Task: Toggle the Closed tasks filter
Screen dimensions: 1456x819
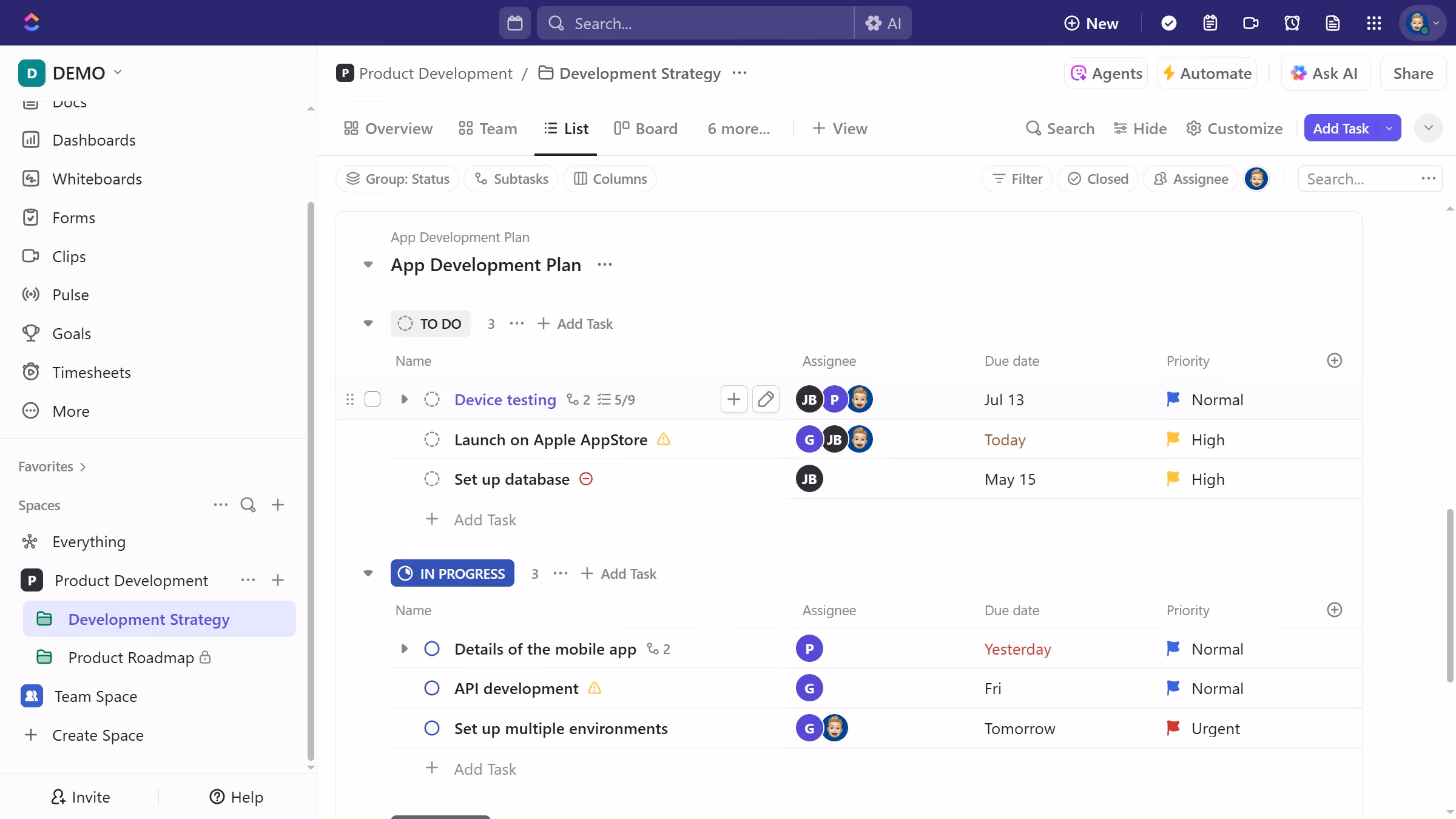Action: [x=1097, y=179]
